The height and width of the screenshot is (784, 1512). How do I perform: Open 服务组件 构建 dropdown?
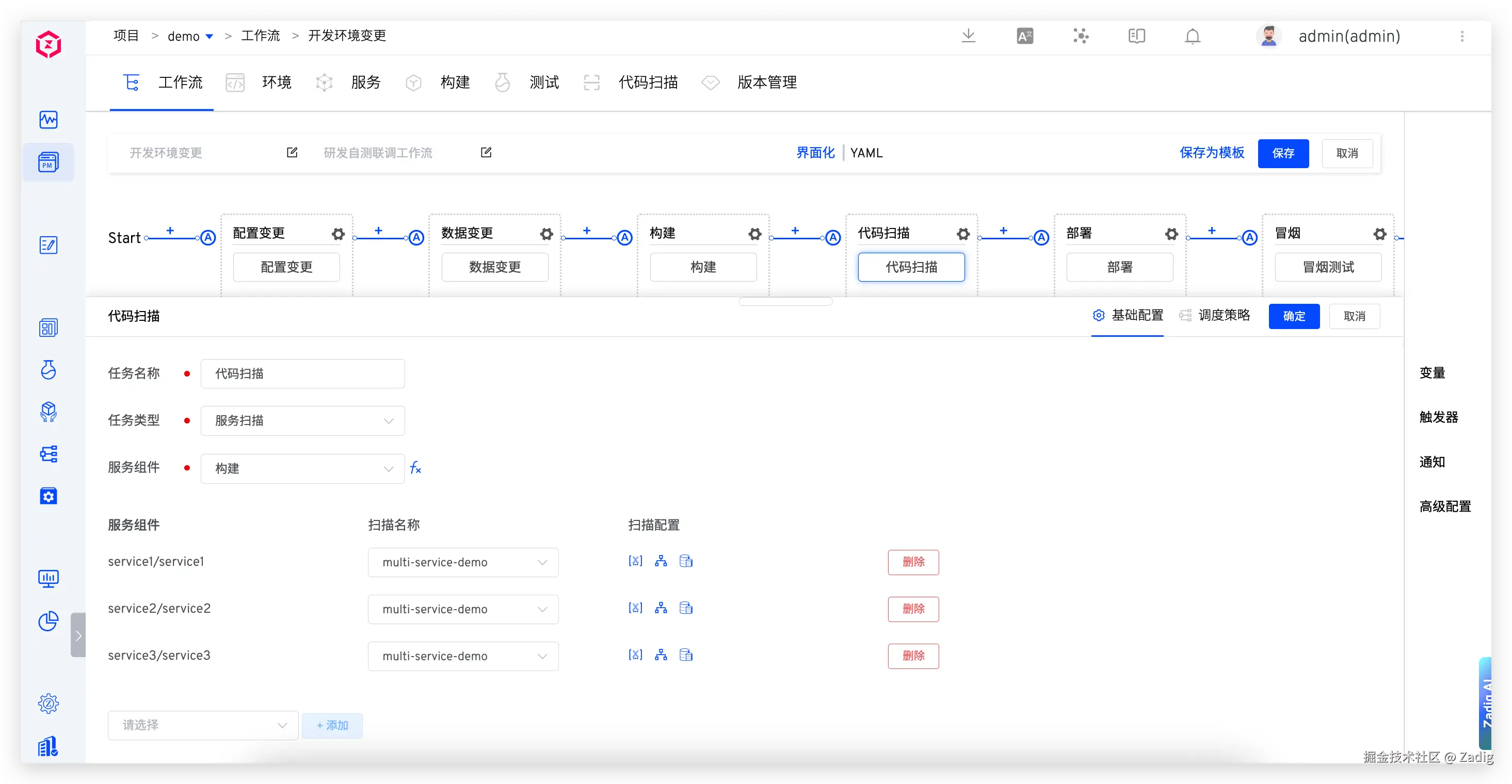pos(303,468)
